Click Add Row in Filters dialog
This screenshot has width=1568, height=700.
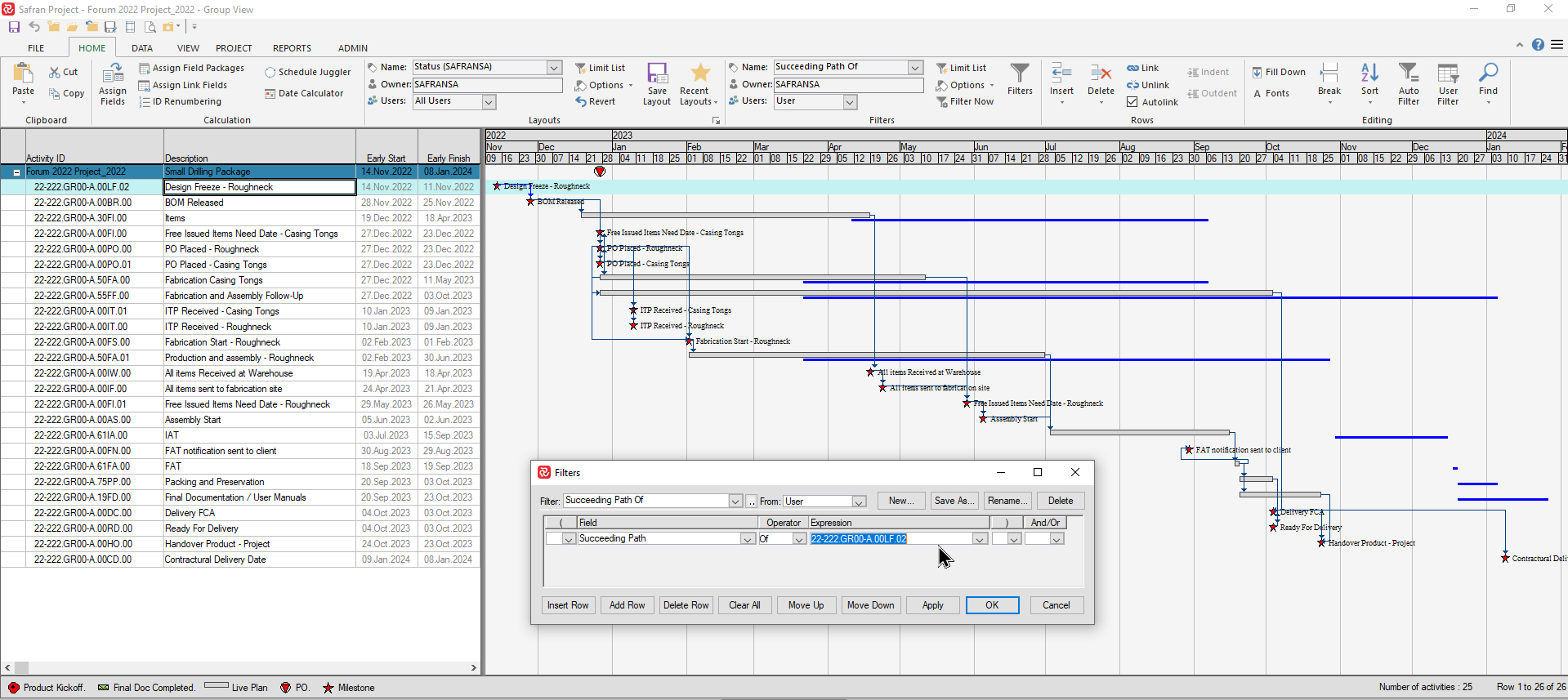click(627, 605)
